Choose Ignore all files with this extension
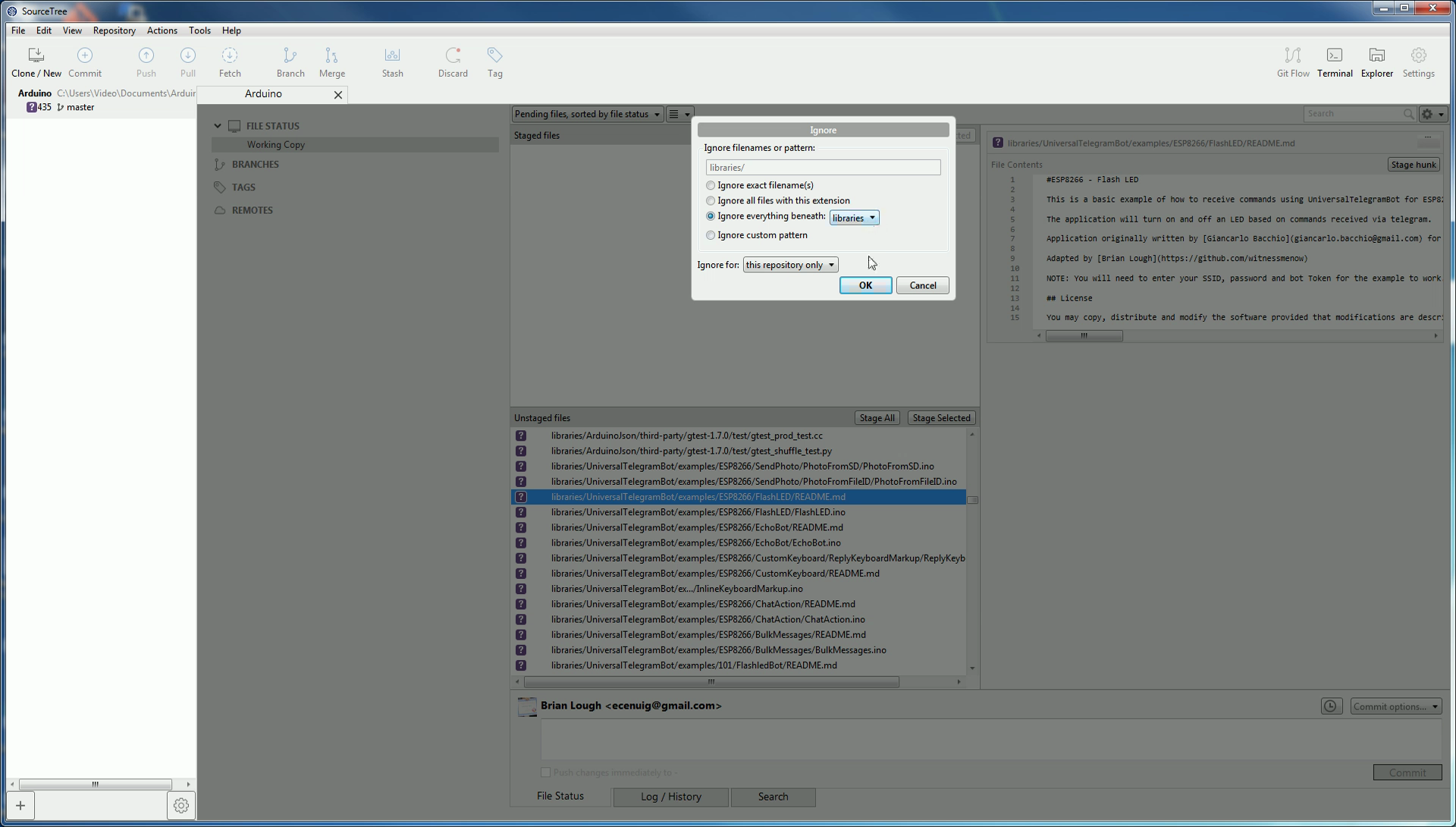The width and height of the screenshot is (1456, 827). pos(711,201)
